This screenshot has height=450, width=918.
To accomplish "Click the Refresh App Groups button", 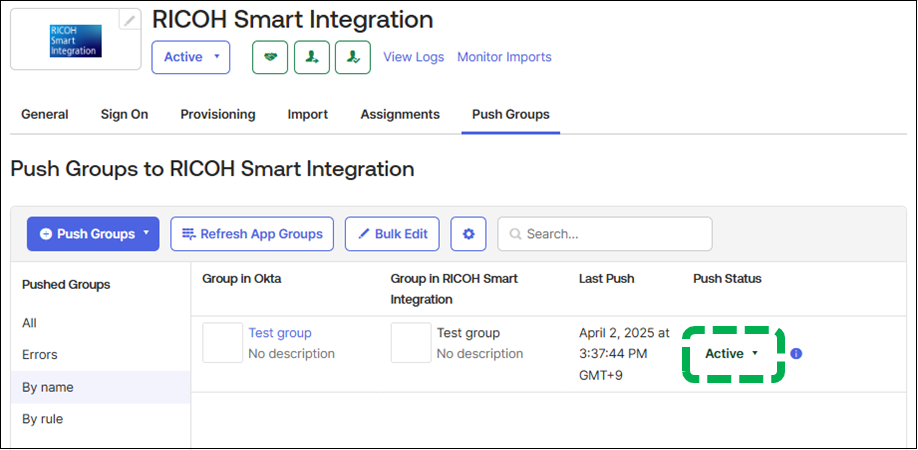I will tap(252, 234).
